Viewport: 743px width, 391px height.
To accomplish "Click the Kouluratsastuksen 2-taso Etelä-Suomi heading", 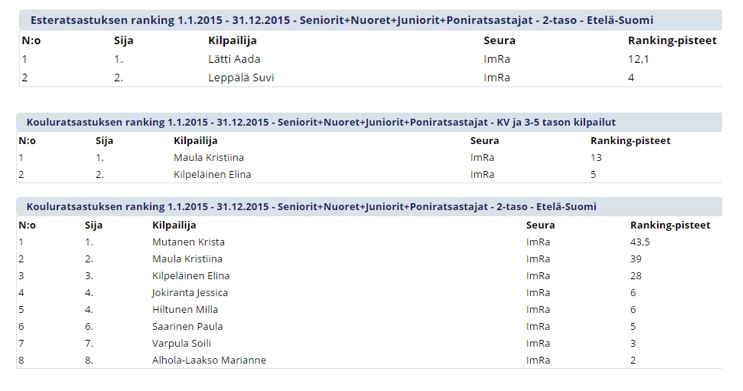I will pos(311,207).
